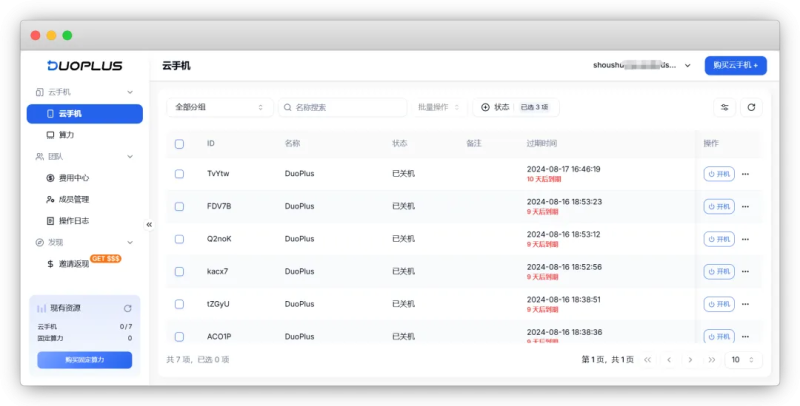
Task: Click the DuoPlus logo
Action: pyautogui.click(x=85, y=65)
